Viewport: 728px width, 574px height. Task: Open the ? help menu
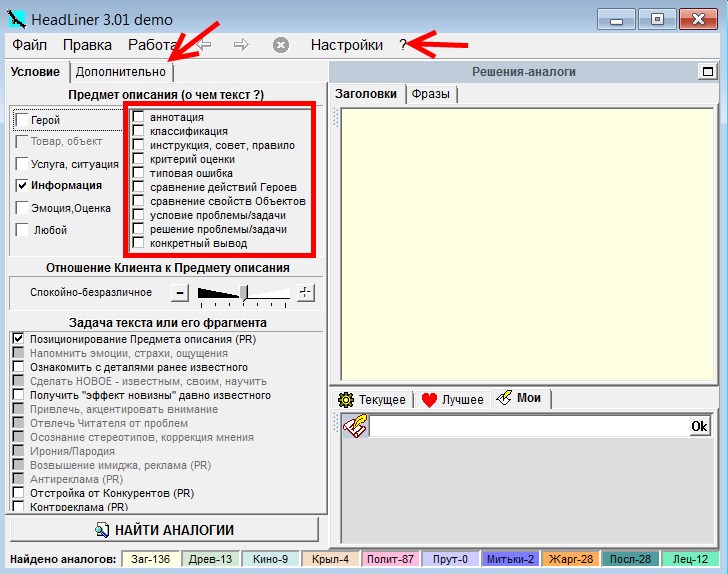click(x=403, y=45)
